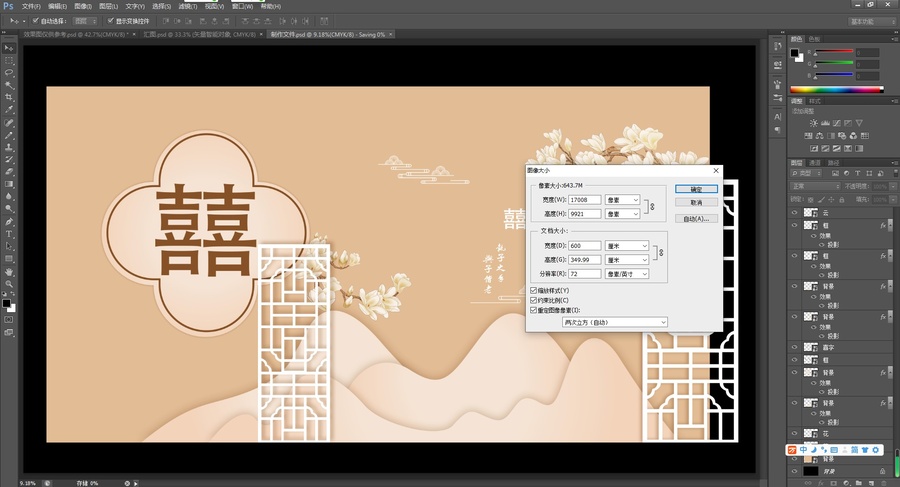
Task: Uncheck 约束比例(C) checkbox
Action: tap(533, 300)
